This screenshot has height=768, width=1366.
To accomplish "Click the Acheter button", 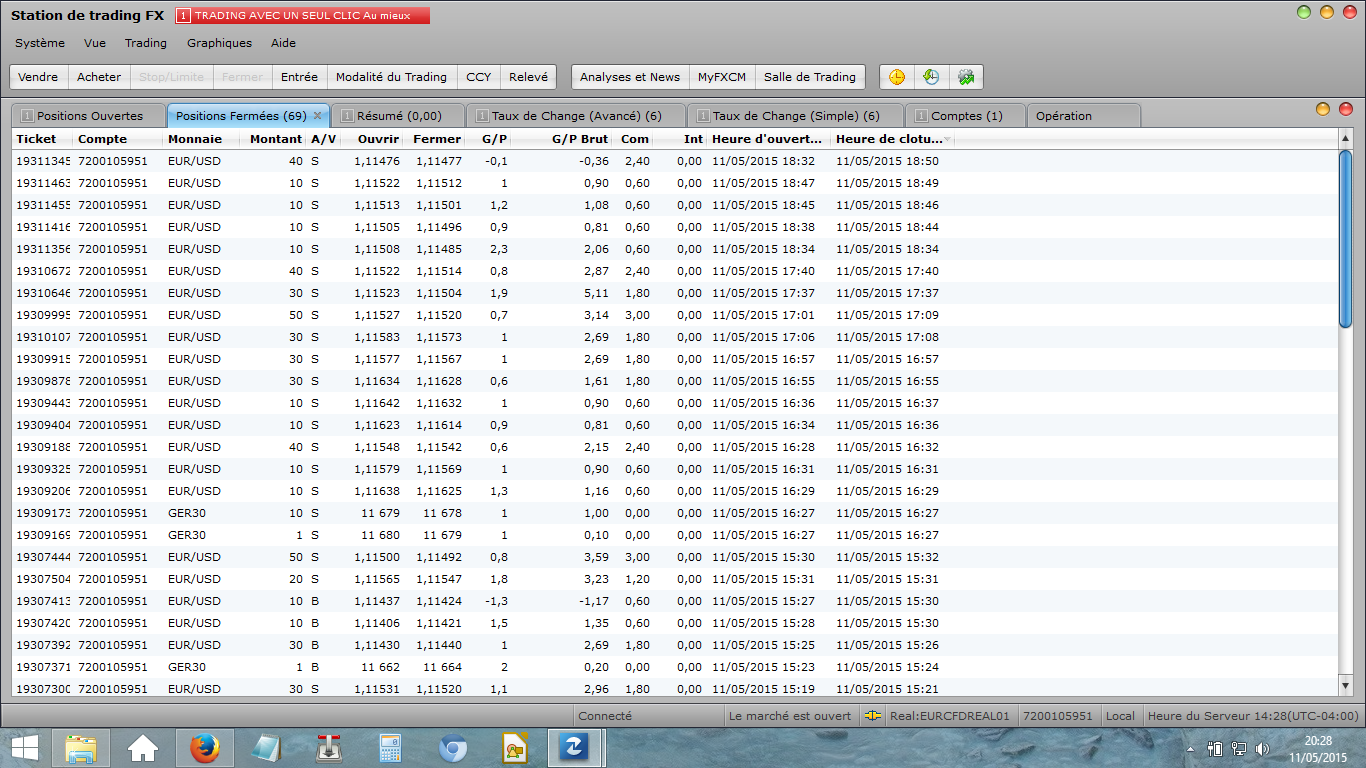I will point(99,77).
